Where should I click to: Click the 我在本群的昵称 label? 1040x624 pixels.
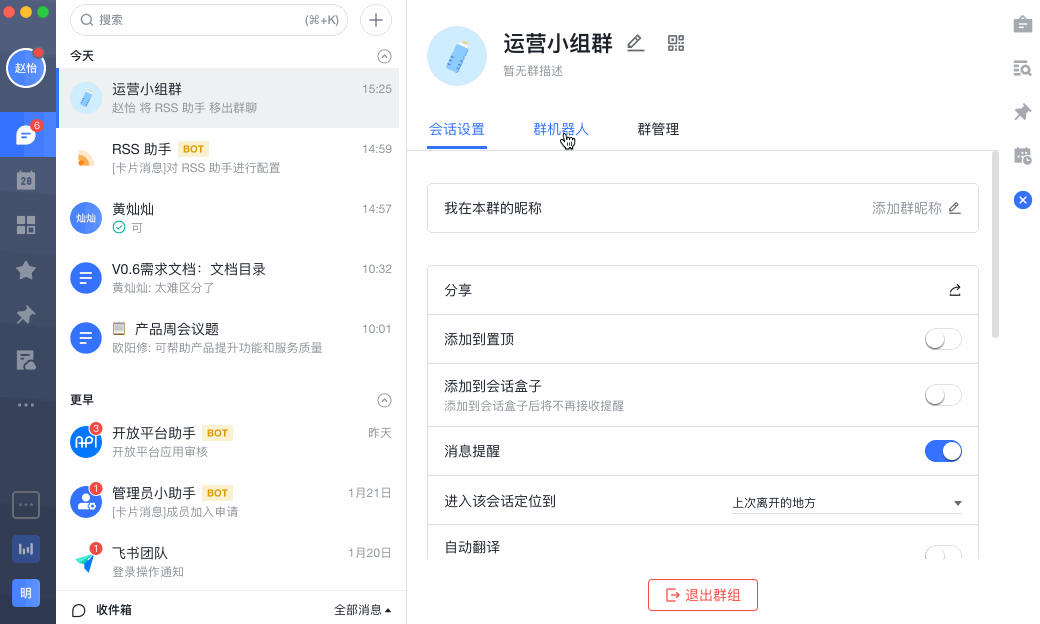493,208
